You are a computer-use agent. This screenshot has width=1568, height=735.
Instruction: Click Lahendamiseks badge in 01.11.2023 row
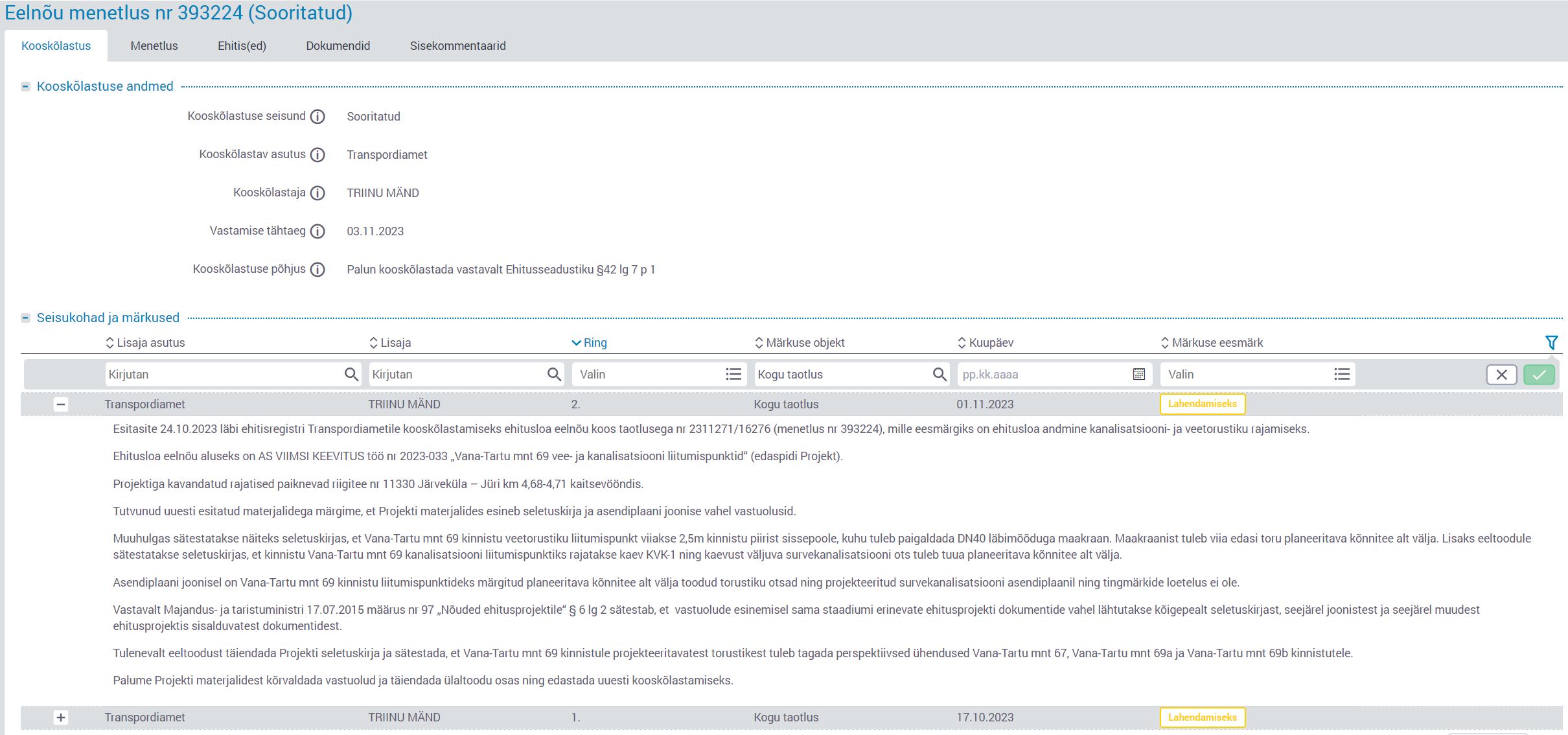[1203, 404]
